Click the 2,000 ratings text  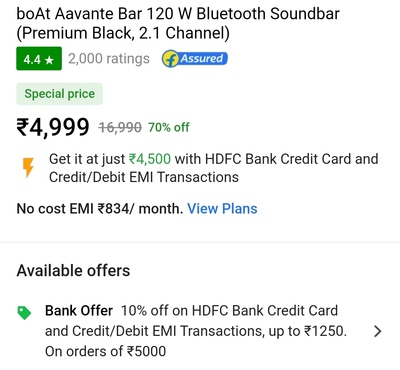[x=109, y=59]
